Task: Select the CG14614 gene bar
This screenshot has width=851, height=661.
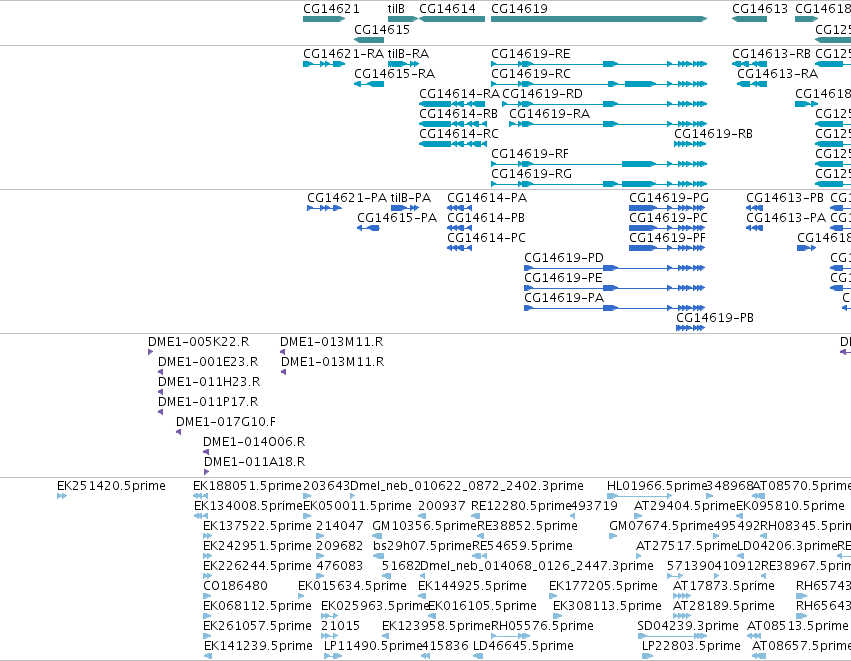Action: point(452,19)
